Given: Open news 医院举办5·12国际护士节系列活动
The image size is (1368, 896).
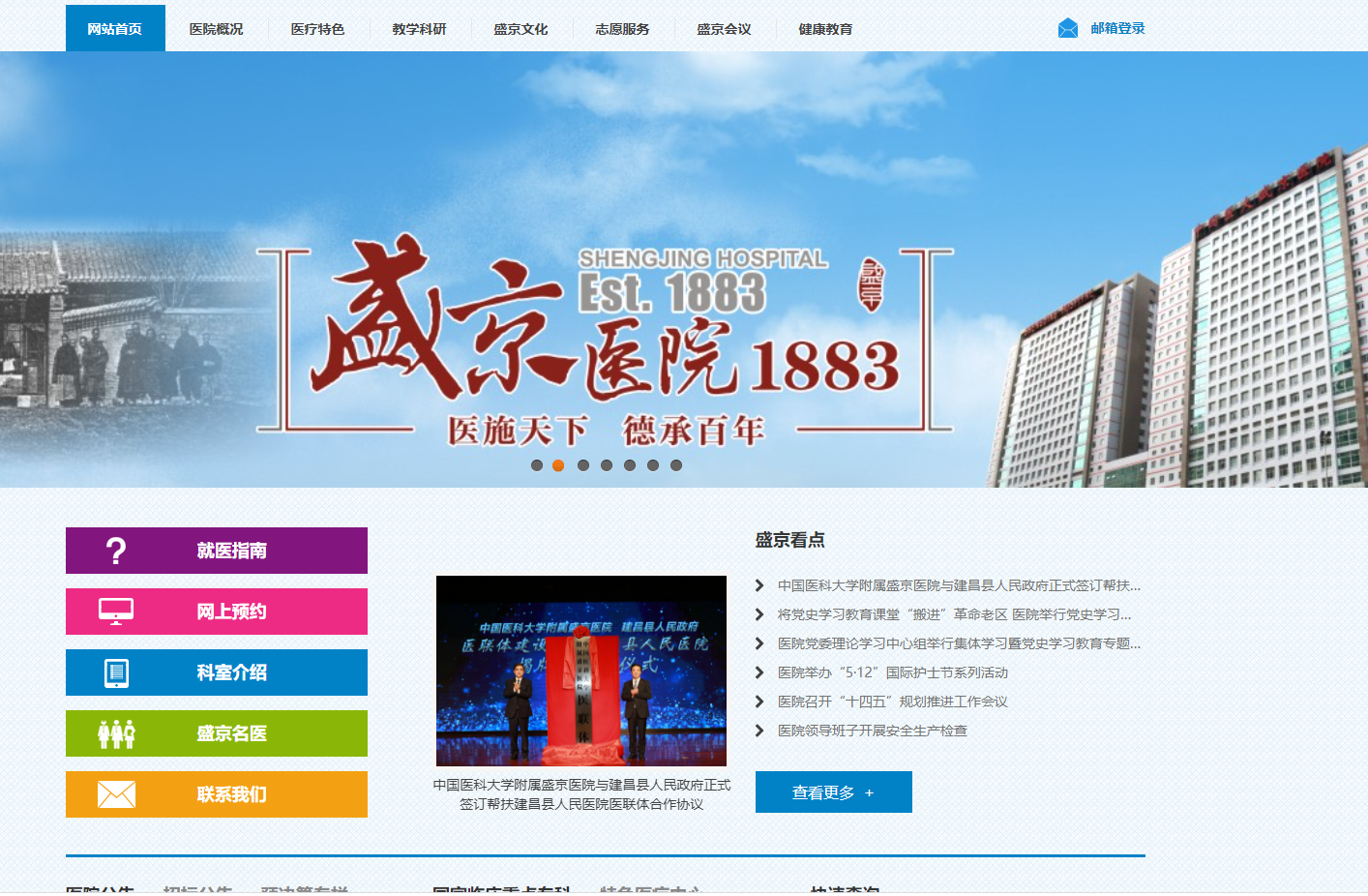Looking at the screenshot, I should (x=893, y=672).
